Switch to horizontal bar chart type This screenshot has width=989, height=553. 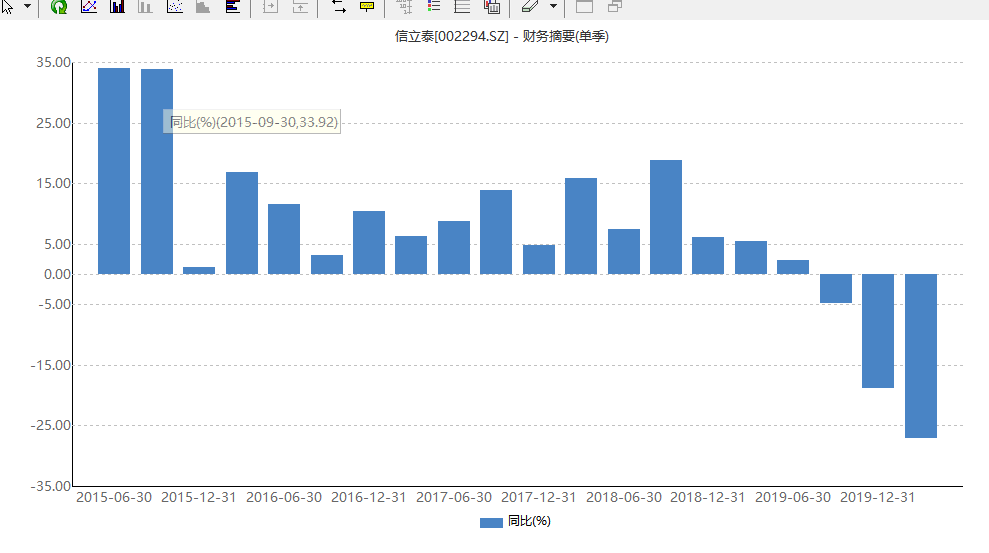233,6
